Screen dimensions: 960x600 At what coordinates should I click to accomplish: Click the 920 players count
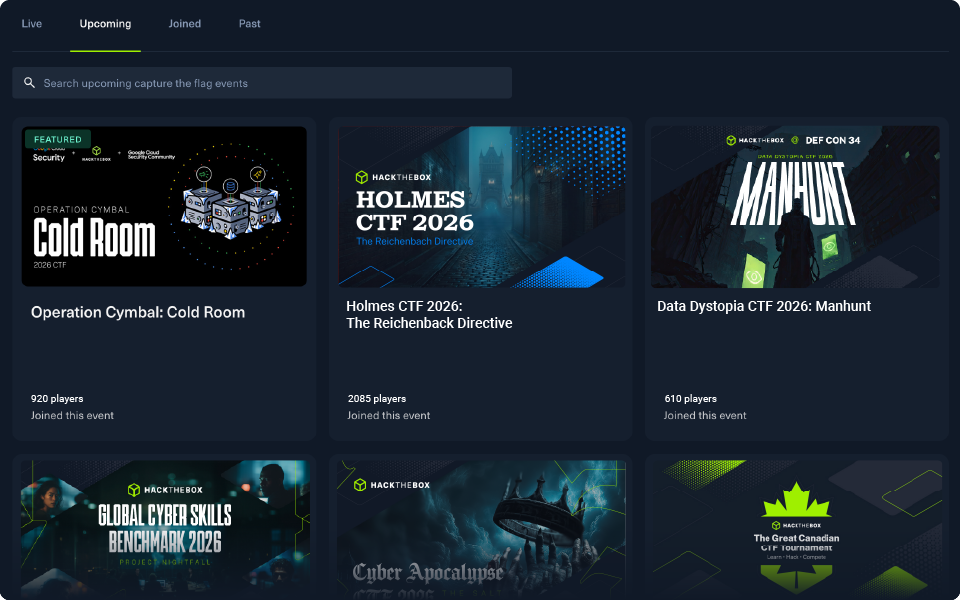(57, 399)
